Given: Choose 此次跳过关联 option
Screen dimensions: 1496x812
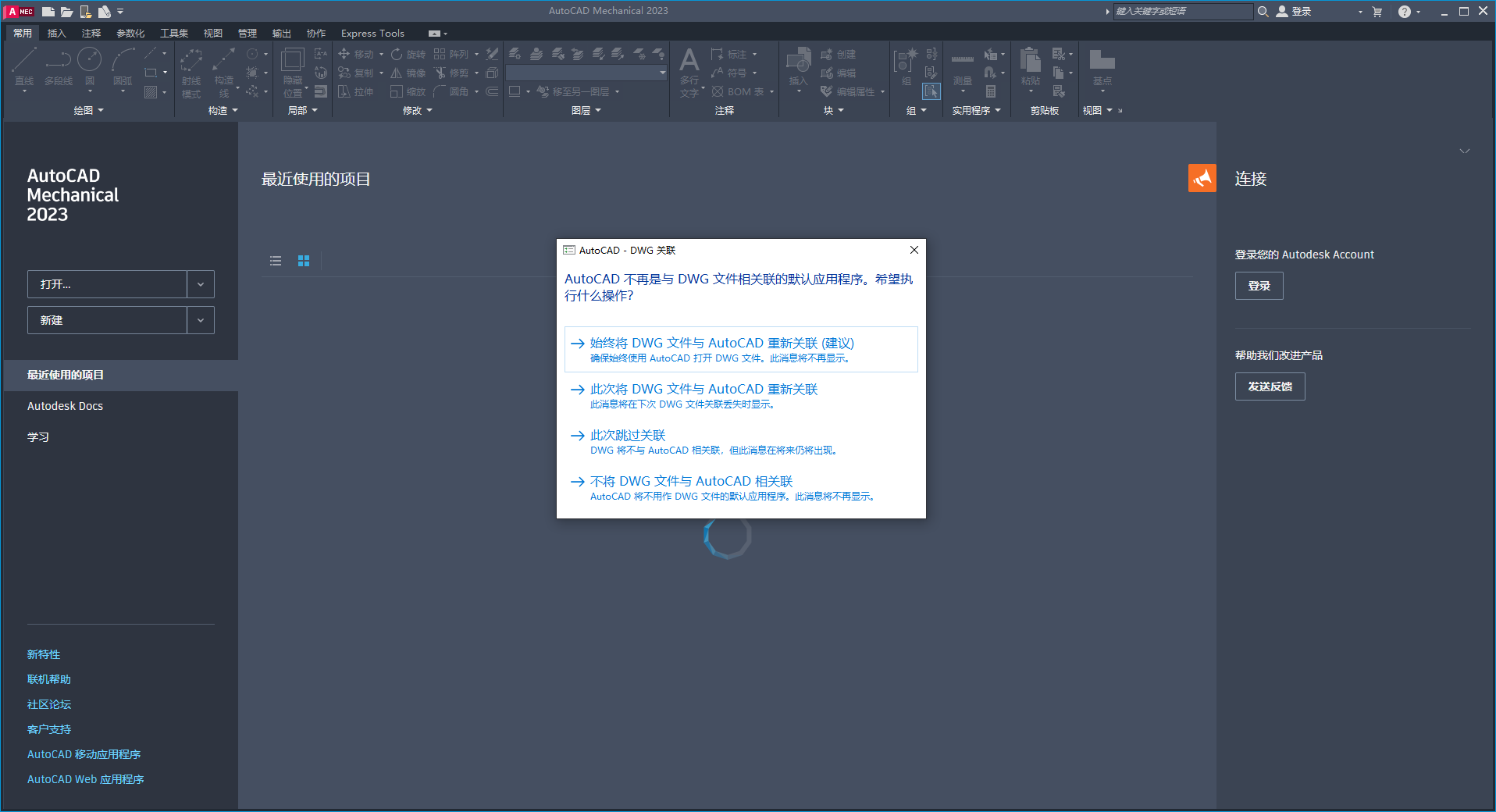Looking at the screenshot, I should pyautogui.click(x=628, y=435).
